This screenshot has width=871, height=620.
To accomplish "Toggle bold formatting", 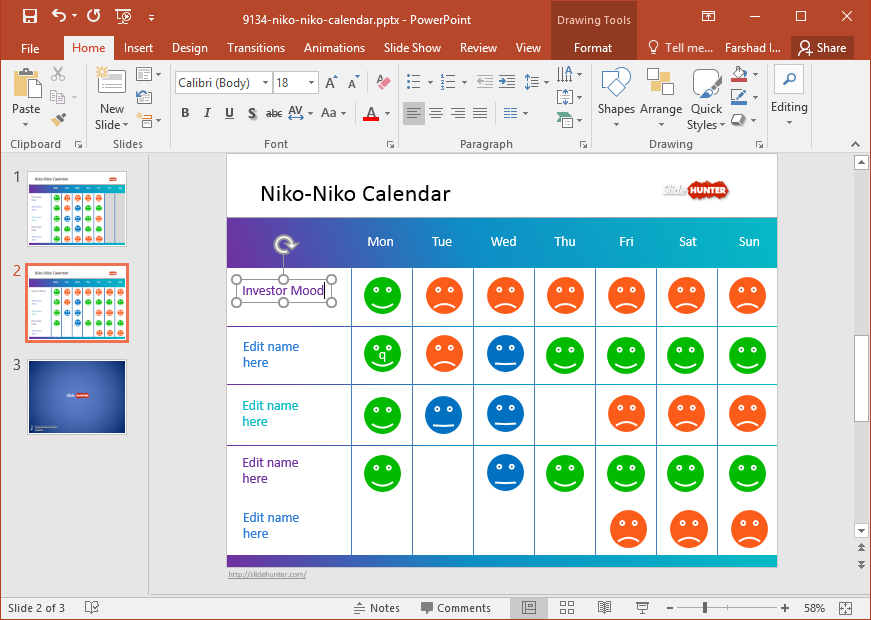I will 186,113.
